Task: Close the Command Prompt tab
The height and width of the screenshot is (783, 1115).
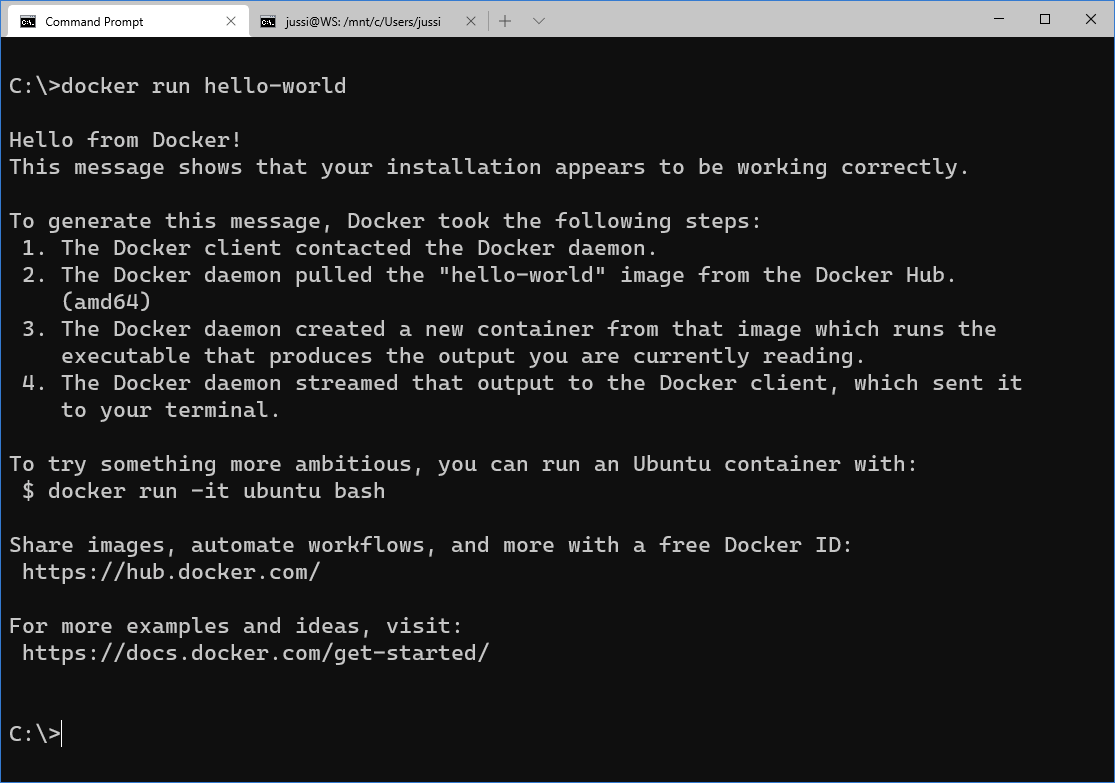Action: pyautogui.click(x=230, y=21)
